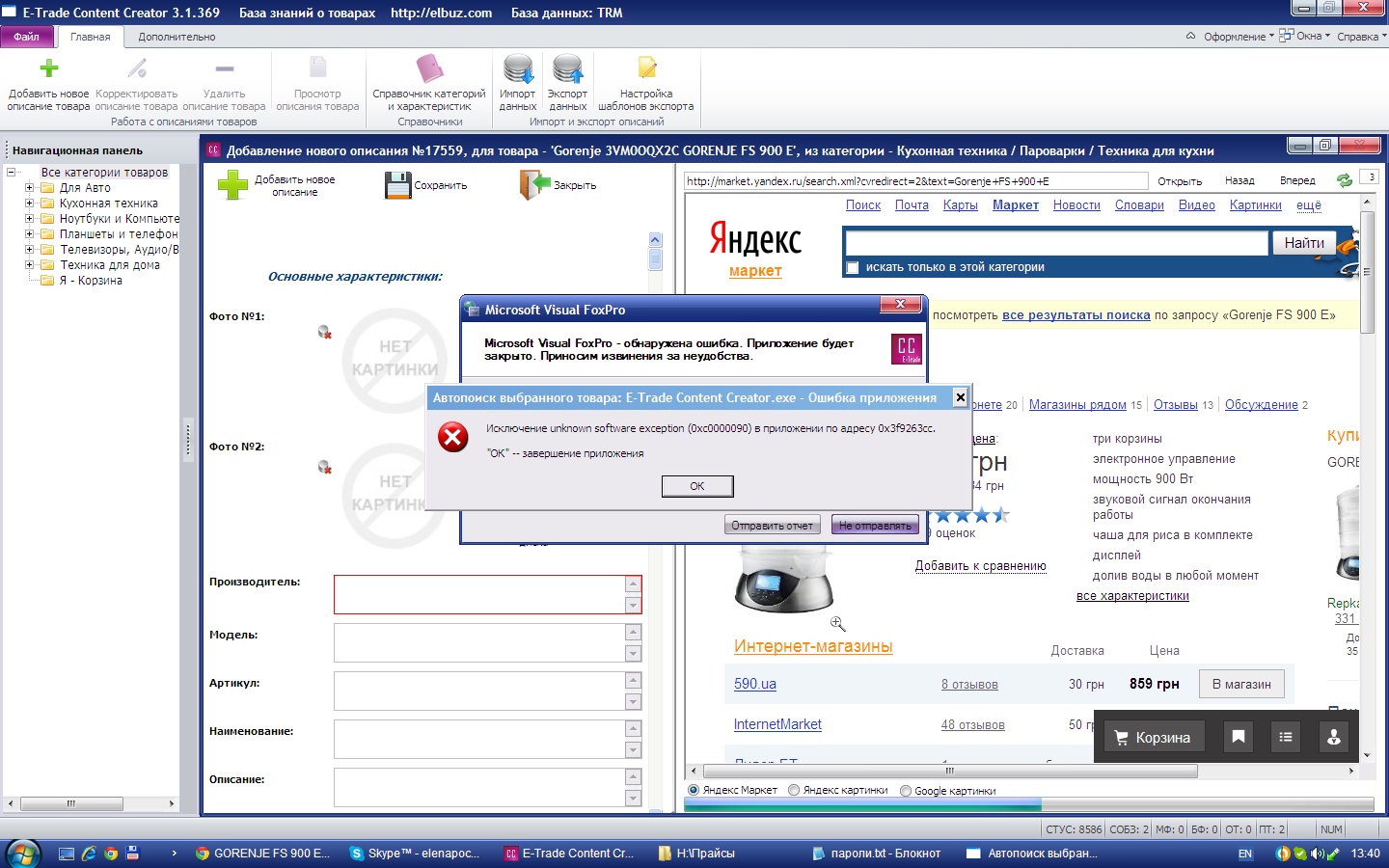Select the Google картинки radio button
1389x868 pixels.
click(905, 790)
